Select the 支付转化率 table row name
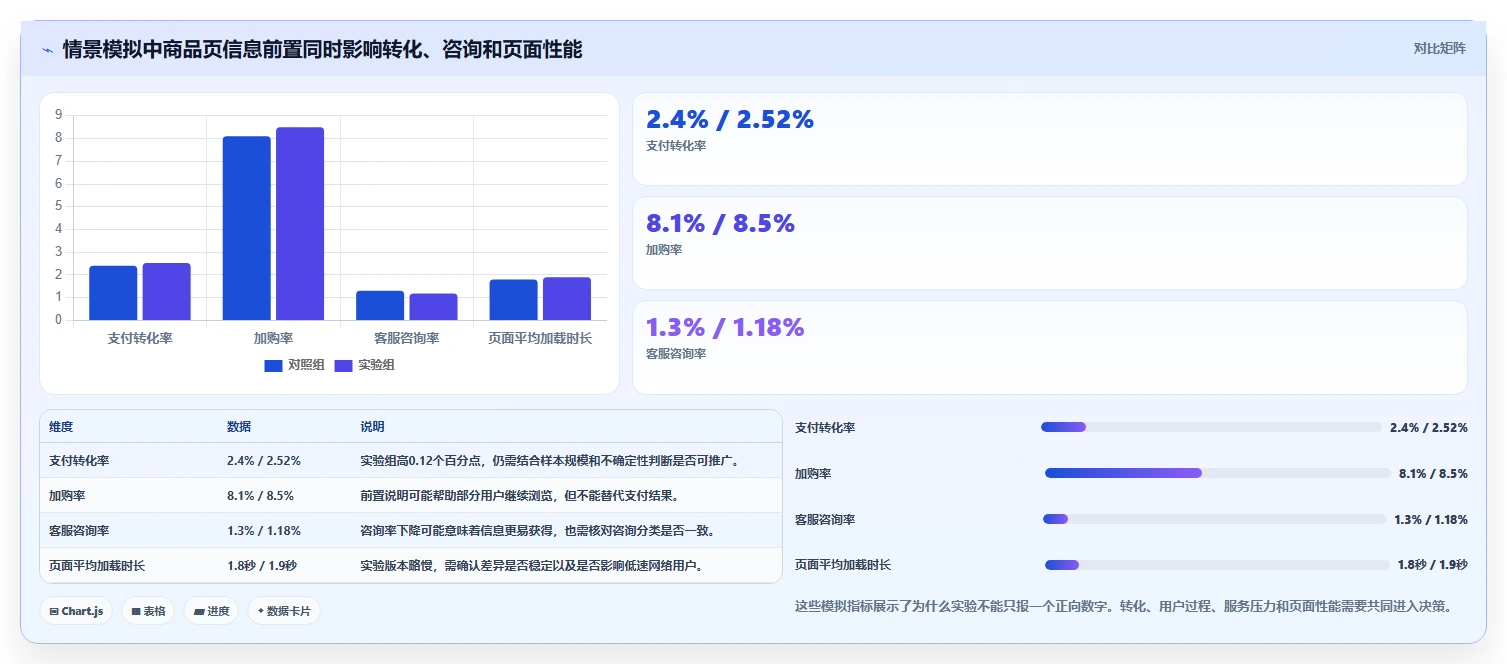Viewport: 1507px width, 664px height. 79,461
